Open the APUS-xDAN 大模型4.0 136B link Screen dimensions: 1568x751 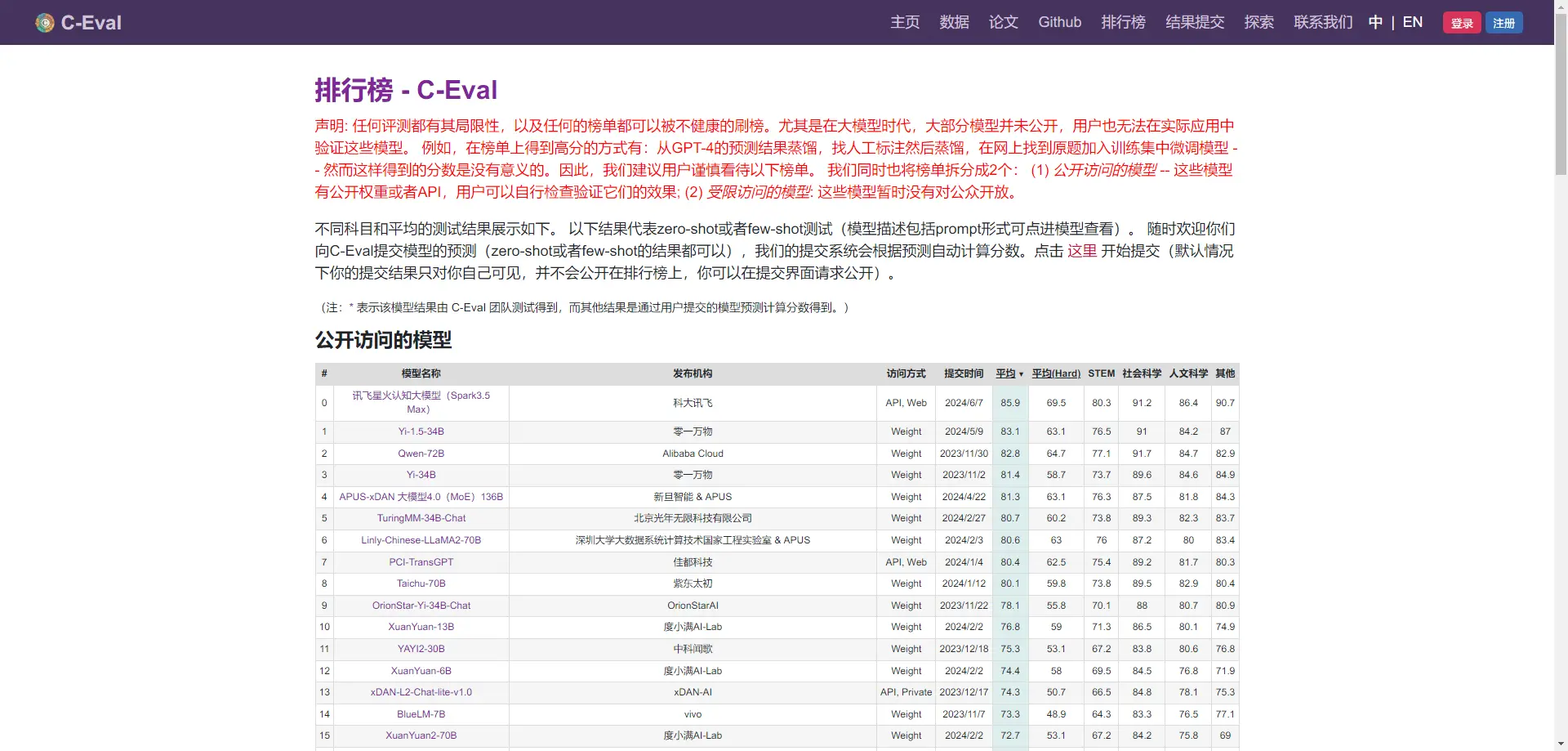tap(421, 497)
